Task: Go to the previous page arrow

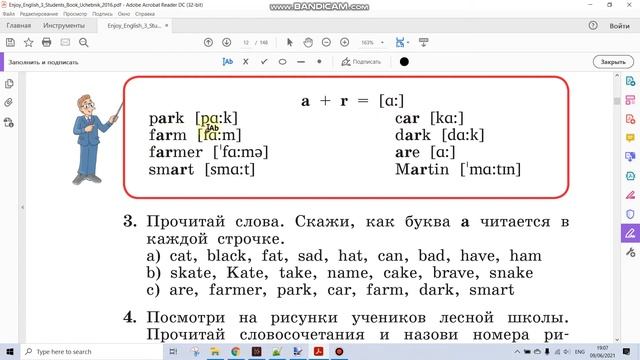Action: (208, 42)
